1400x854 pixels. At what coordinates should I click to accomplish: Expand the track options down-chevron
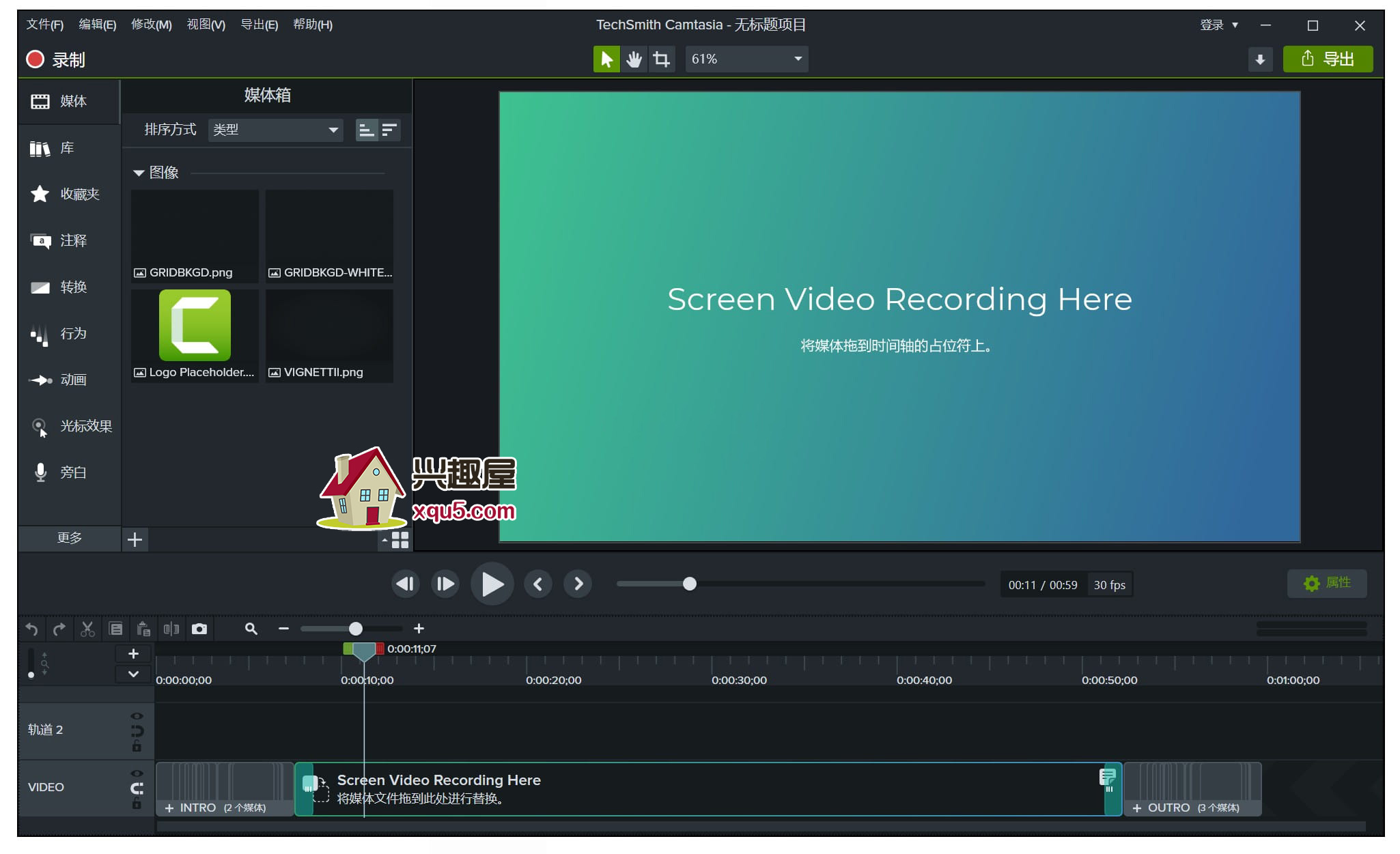point(133,674)
